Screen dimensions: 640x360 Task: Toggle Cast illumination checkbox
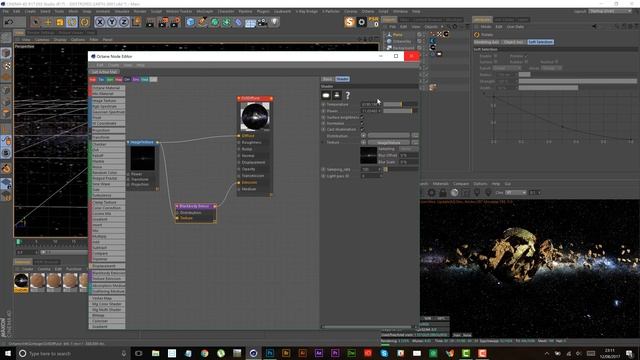point(362,129)
